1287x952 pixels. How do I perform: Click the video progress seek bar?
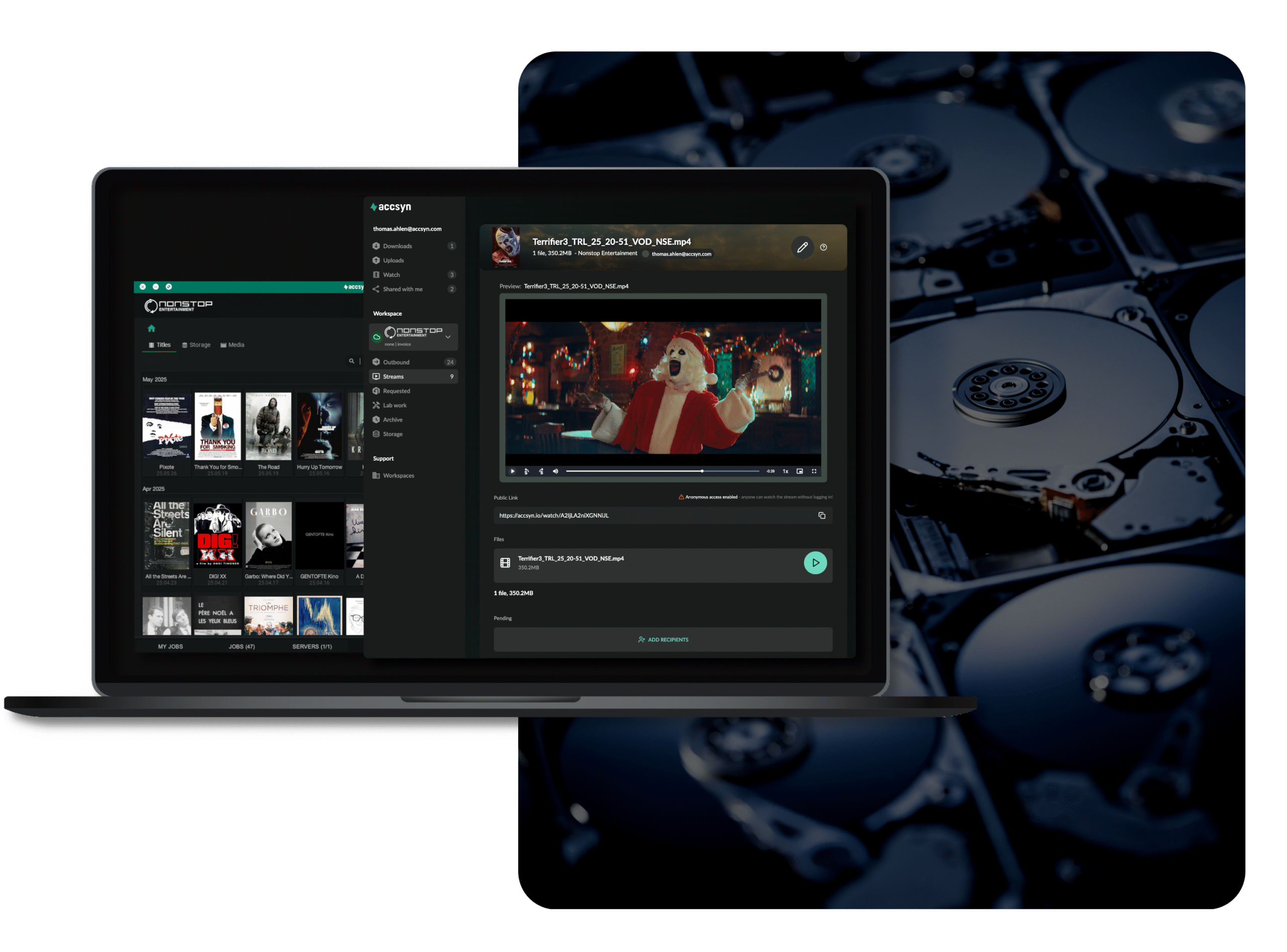click(662, 471)
